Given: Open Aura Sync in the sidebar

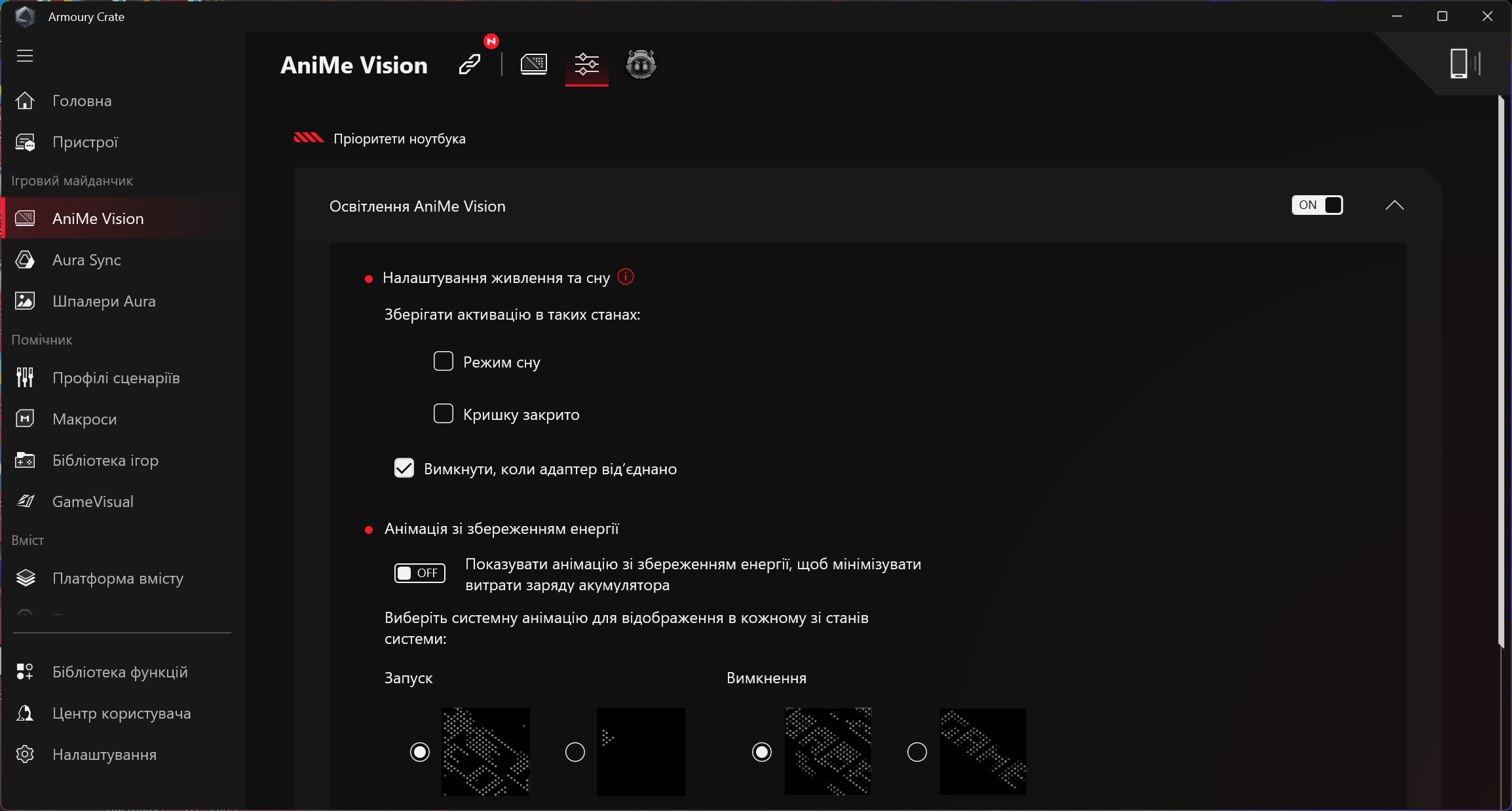Looking at the screenshot, I should [86, 260].
